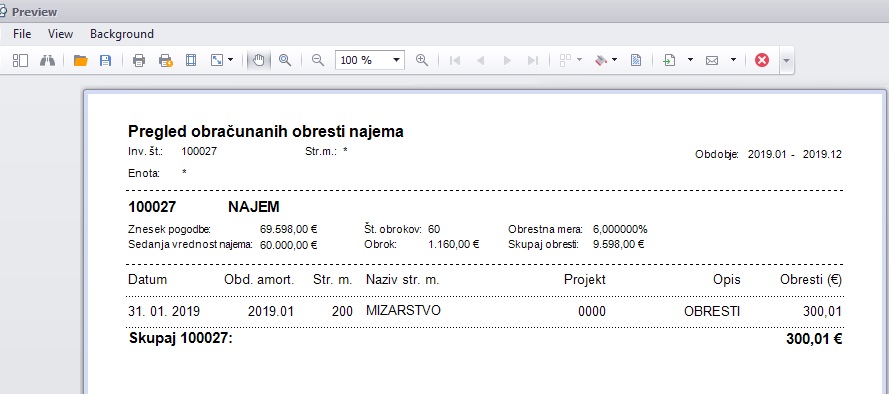The image size is (889, 394).
Task: Go to the last page
Action: pos(532,60)
